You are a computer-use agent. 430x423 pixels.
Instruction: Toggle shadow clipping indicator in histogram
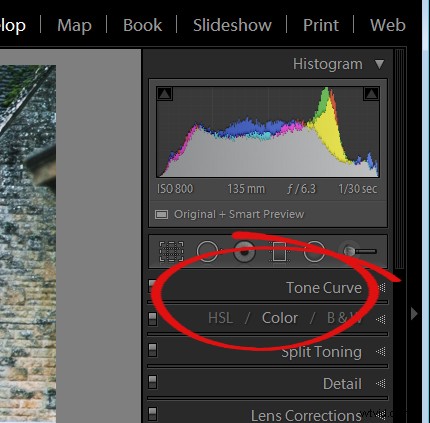coord(165,94)
